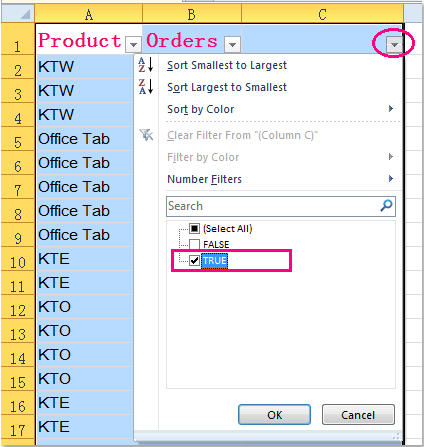Confirm the filter with OK button
The height and width of the screenshot is (447, 424).
pyautogui.click(x=274, y=415)
